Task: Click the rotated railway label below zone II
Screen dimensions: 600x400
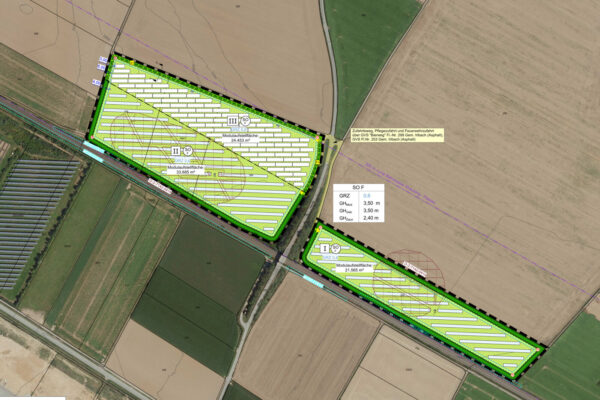Action: 159,186
